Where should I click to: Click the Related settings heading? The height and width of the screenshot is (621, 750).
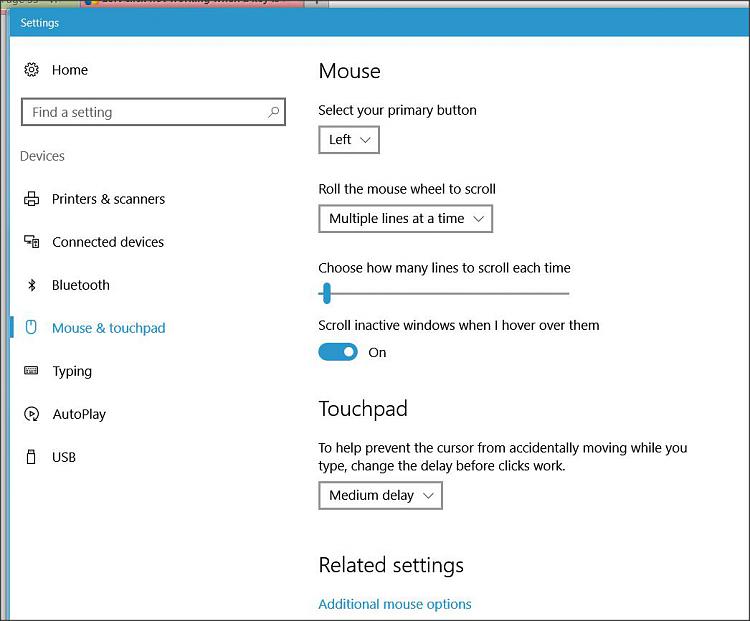[391, 565]
